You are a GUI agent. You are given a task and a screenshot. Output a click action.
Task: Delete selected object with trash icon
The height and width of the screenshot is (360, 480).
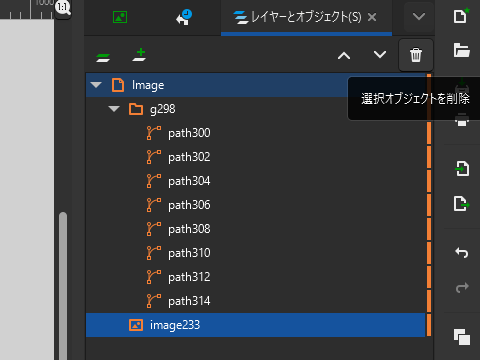pyautogui.click(x=416, y=55)
